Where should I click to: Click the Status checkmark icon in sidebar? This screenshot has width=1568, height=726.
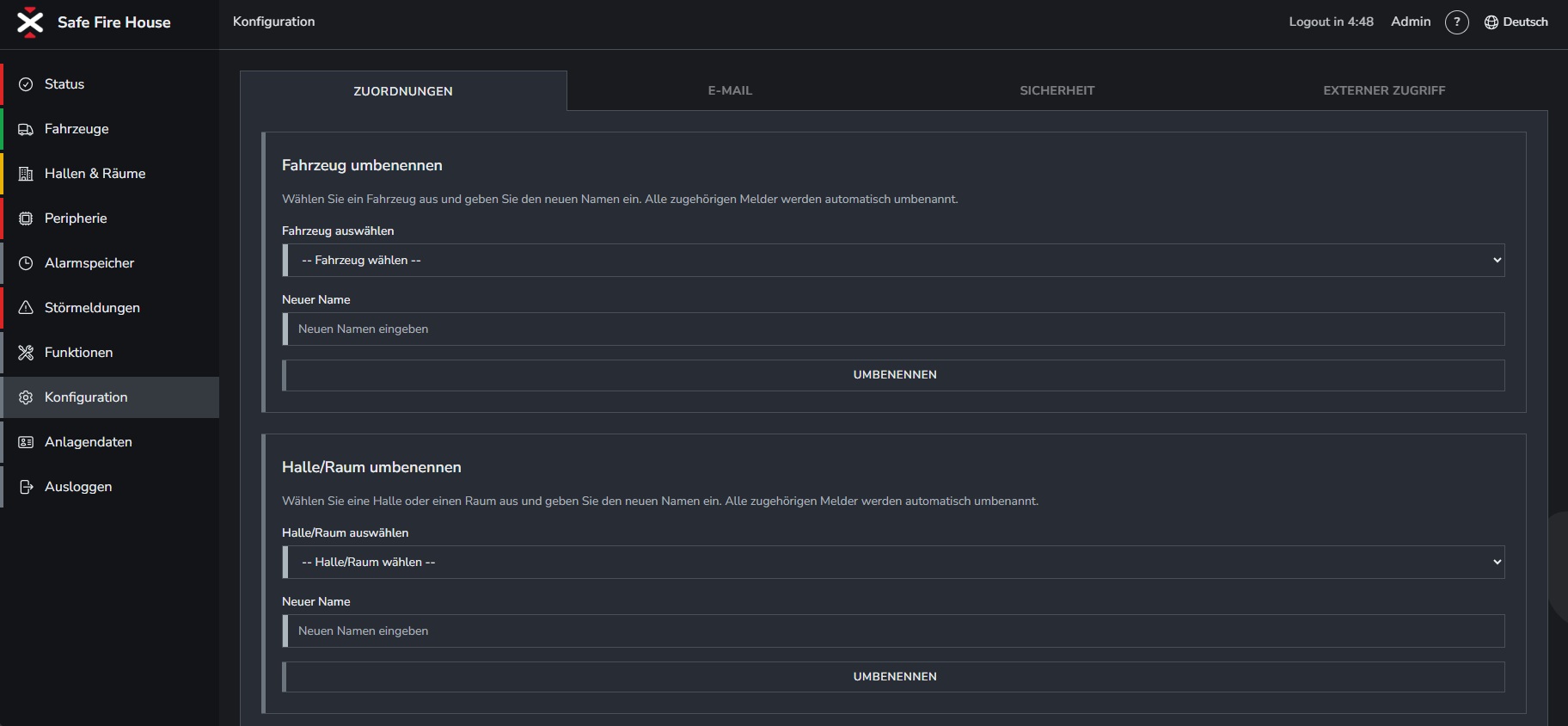click(x=26, y=84)
